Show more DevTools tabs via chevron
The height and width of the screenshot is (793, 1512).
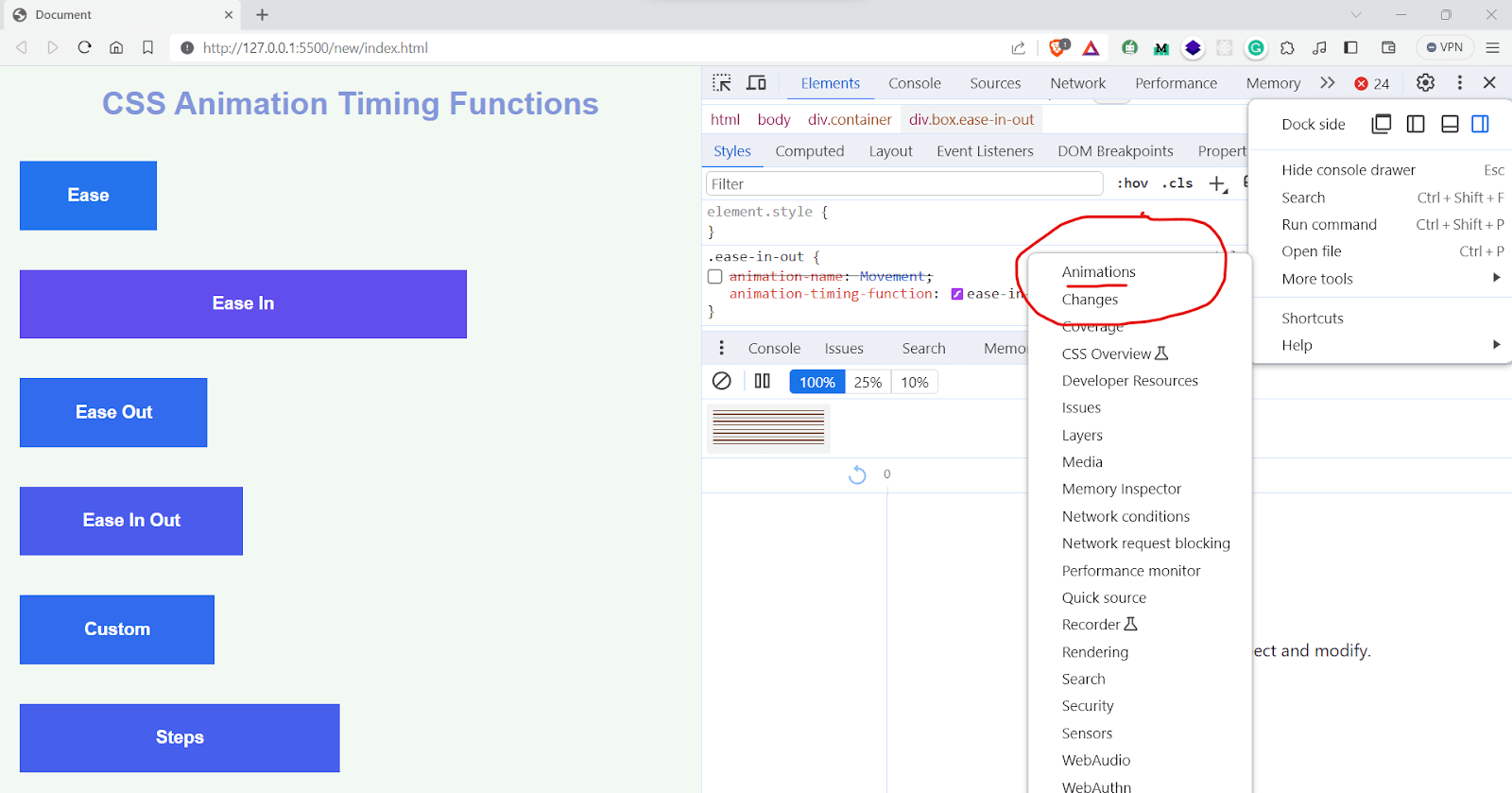click(x=1328, y=83)
